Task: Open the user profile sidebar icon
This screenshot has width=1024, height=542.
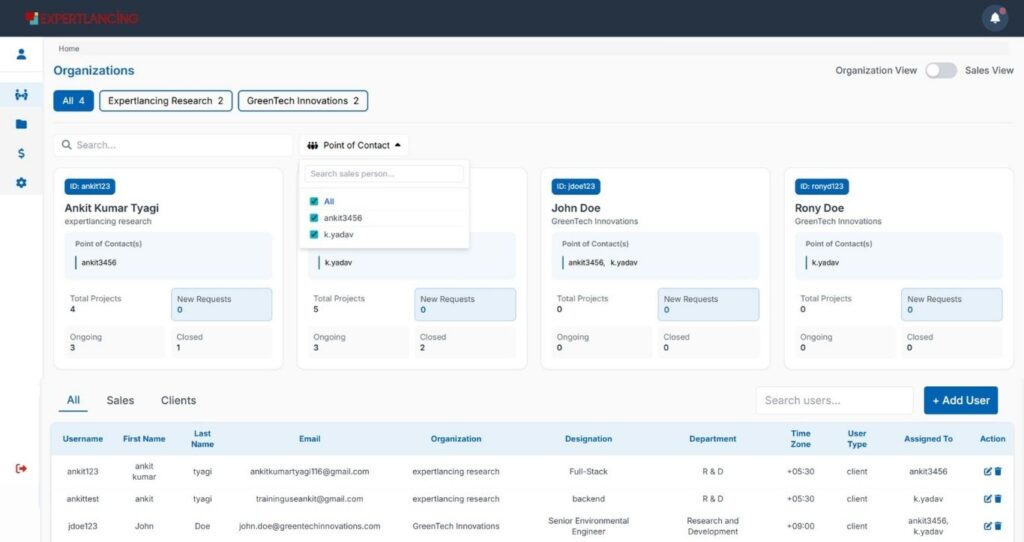Action: 22,54
